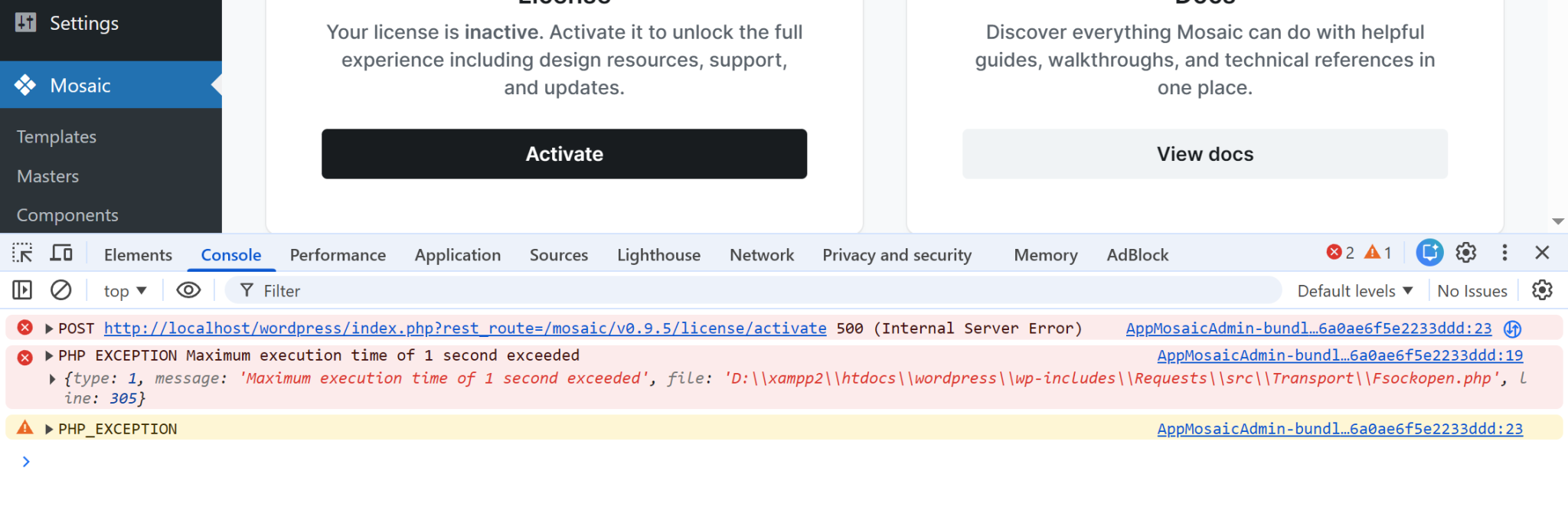Open the Default levels dropdown
Screen dimensions: 1568x520
coord(1355,291)
